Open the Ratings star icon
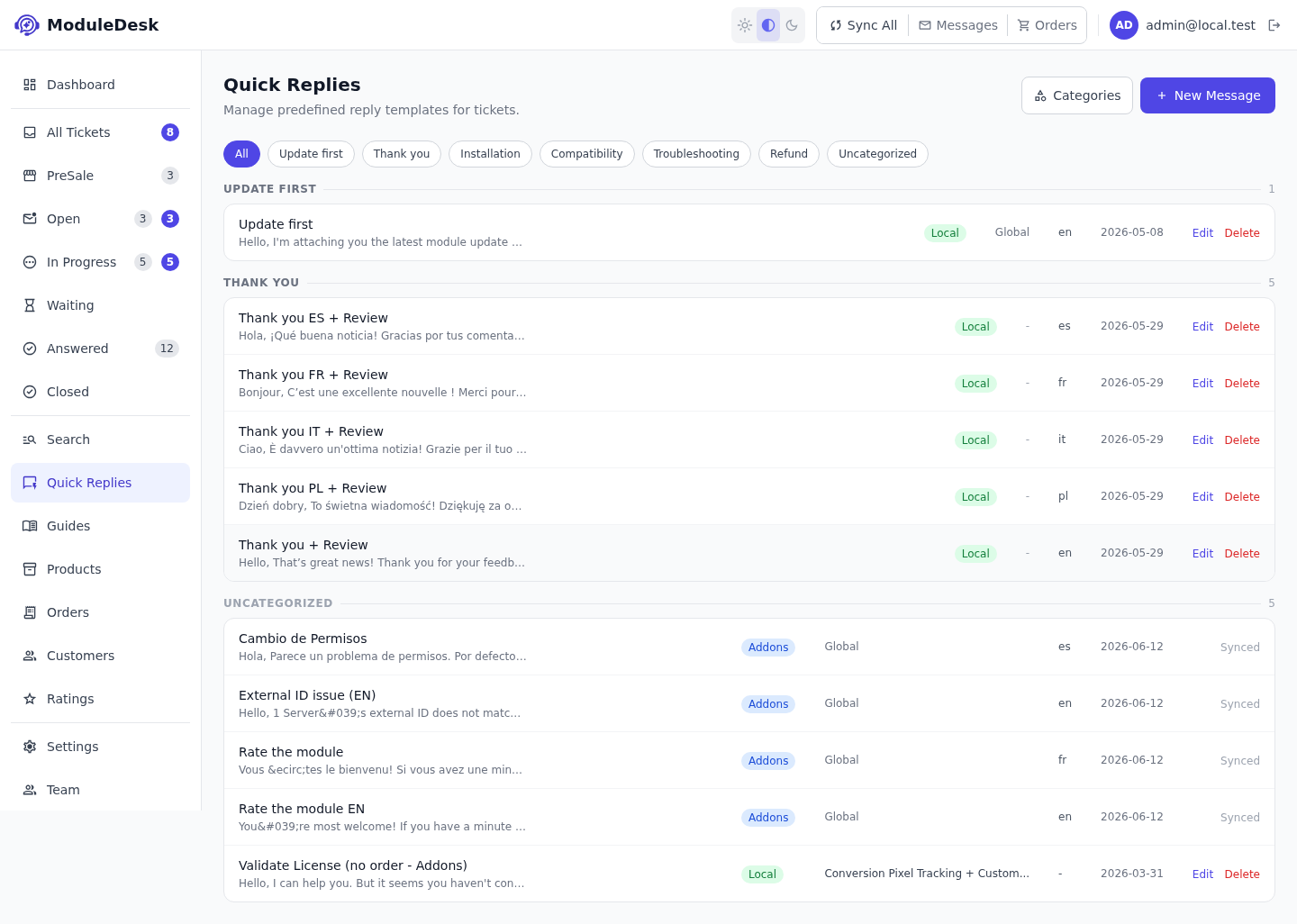1297x924 pixels. [x=30, y=699]
